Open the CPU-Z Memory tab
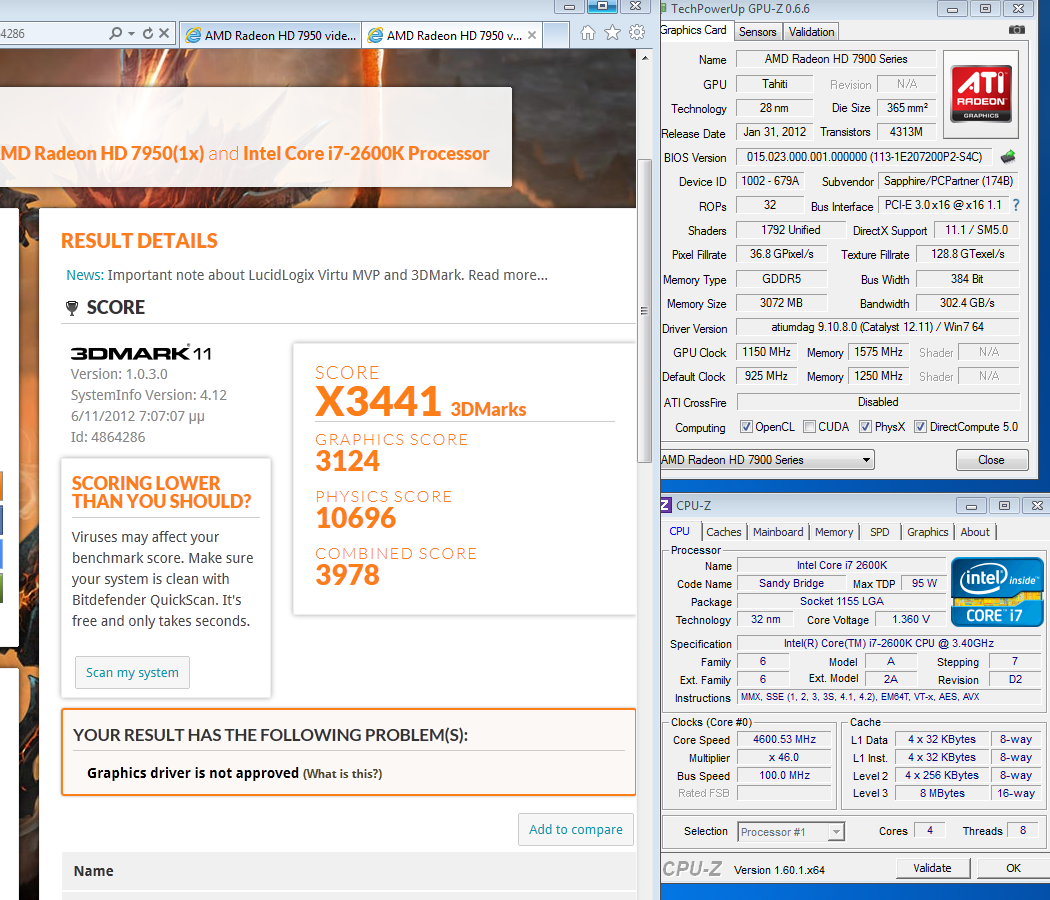The width and height of the screenshot is (1050, 900). [x=834, y=532]
